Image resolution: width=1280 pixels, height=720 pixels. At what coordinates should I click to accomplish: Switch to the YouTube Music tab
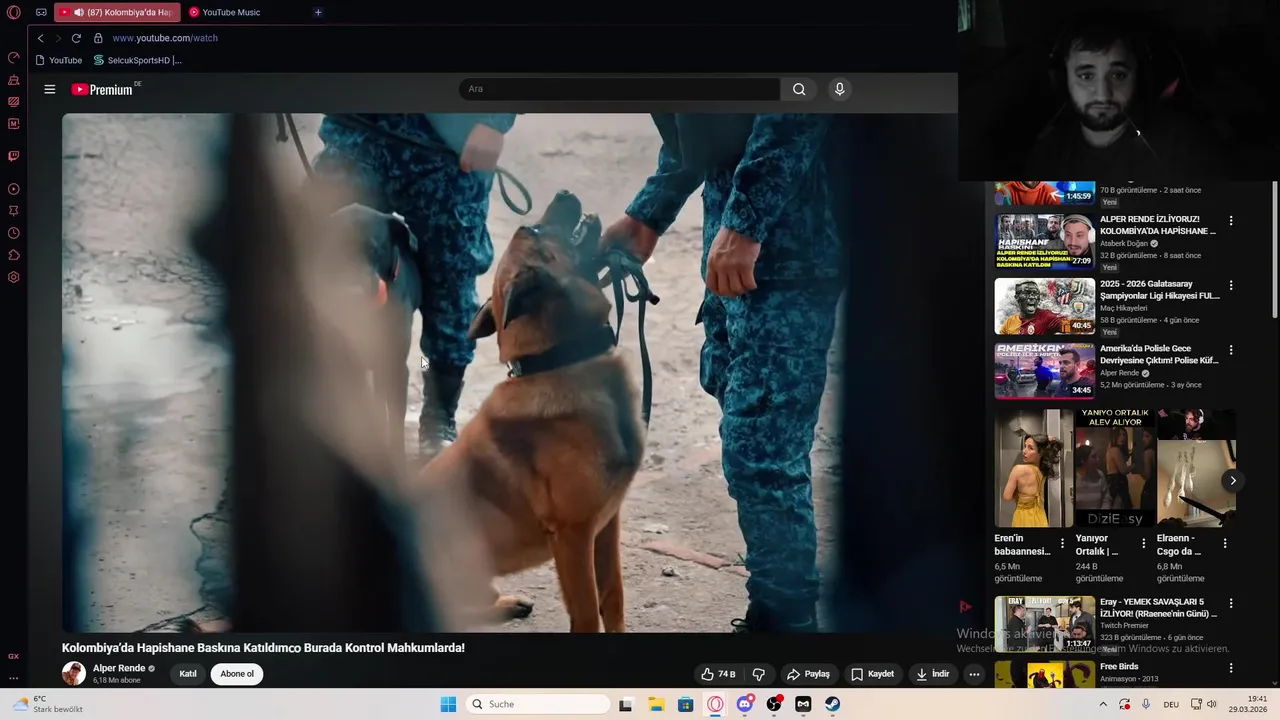(x=231, y=12)
